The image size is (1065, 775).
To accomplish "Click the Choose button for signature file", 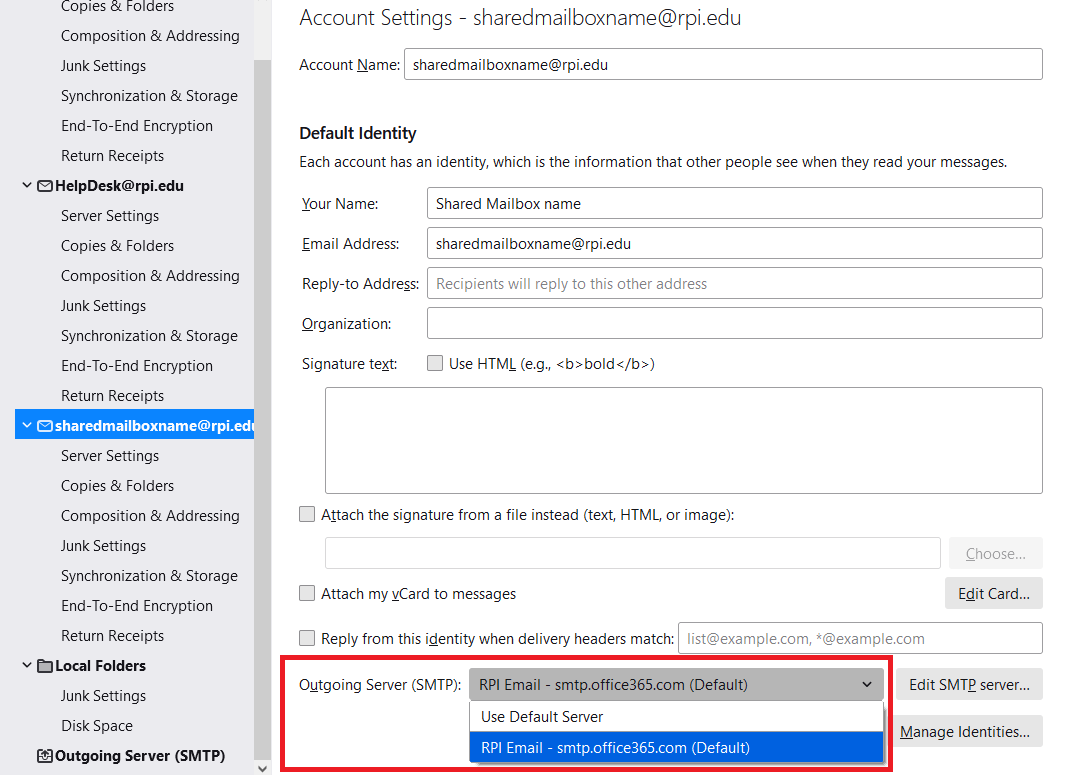I will coord(996,554).
